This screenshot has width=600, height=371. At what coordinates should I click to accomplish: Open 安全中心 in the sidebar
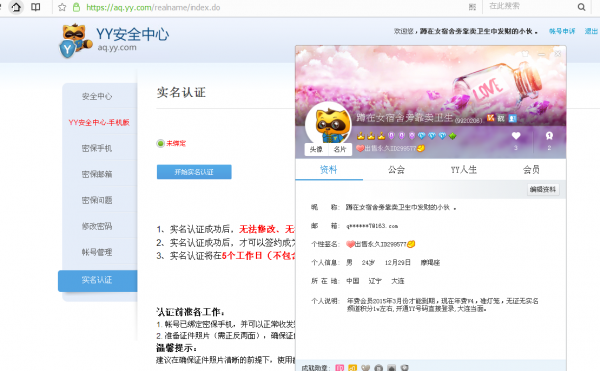pos(97,96)
